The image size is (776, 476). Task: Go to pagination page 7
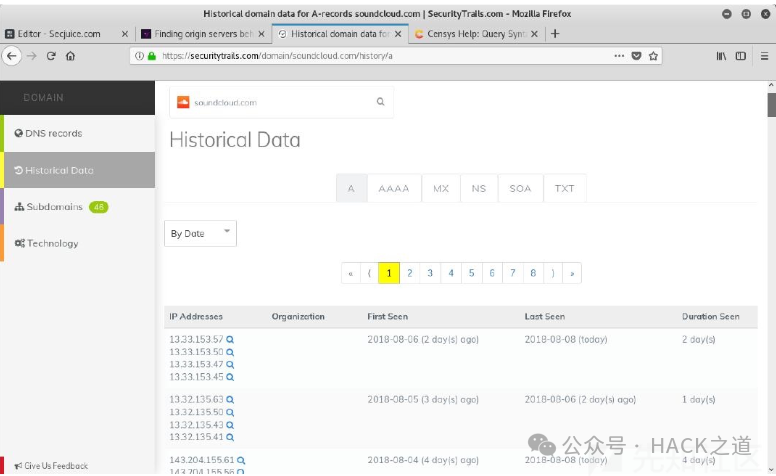(513, 273)
